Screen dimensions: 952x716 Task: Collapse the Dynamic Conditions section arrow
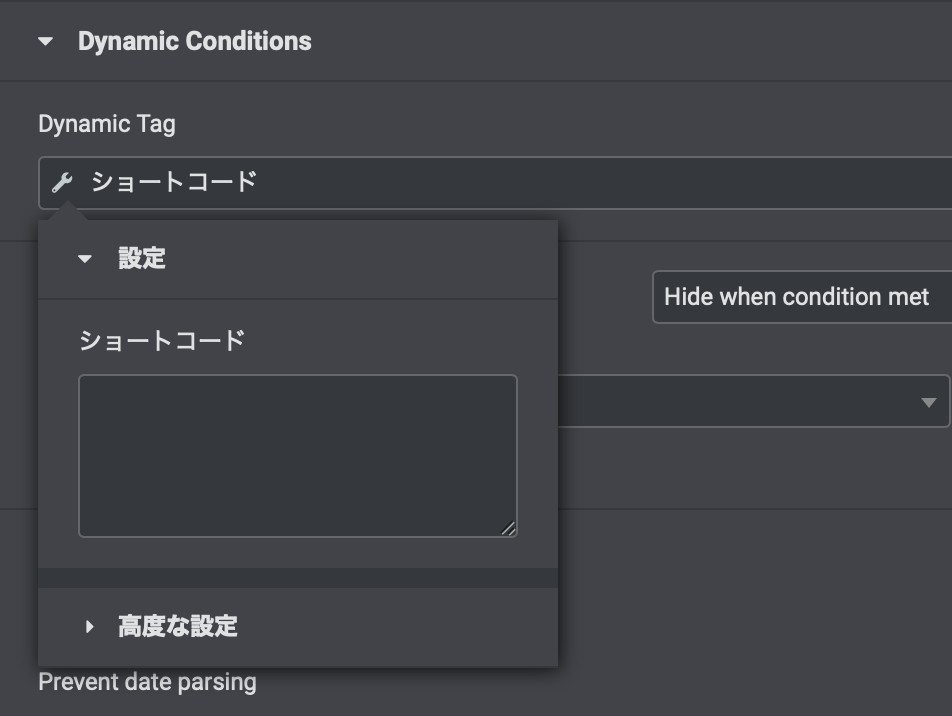(46, 41)
